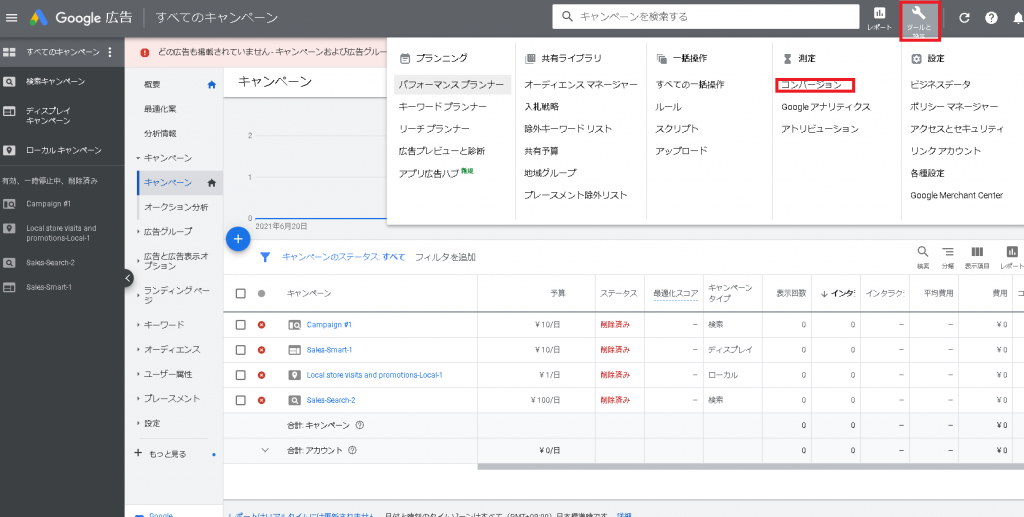The width and height of the screenshot is (1024, 517).
Task: Open 最適化案 in side navigation
Action: pos(160,109)
